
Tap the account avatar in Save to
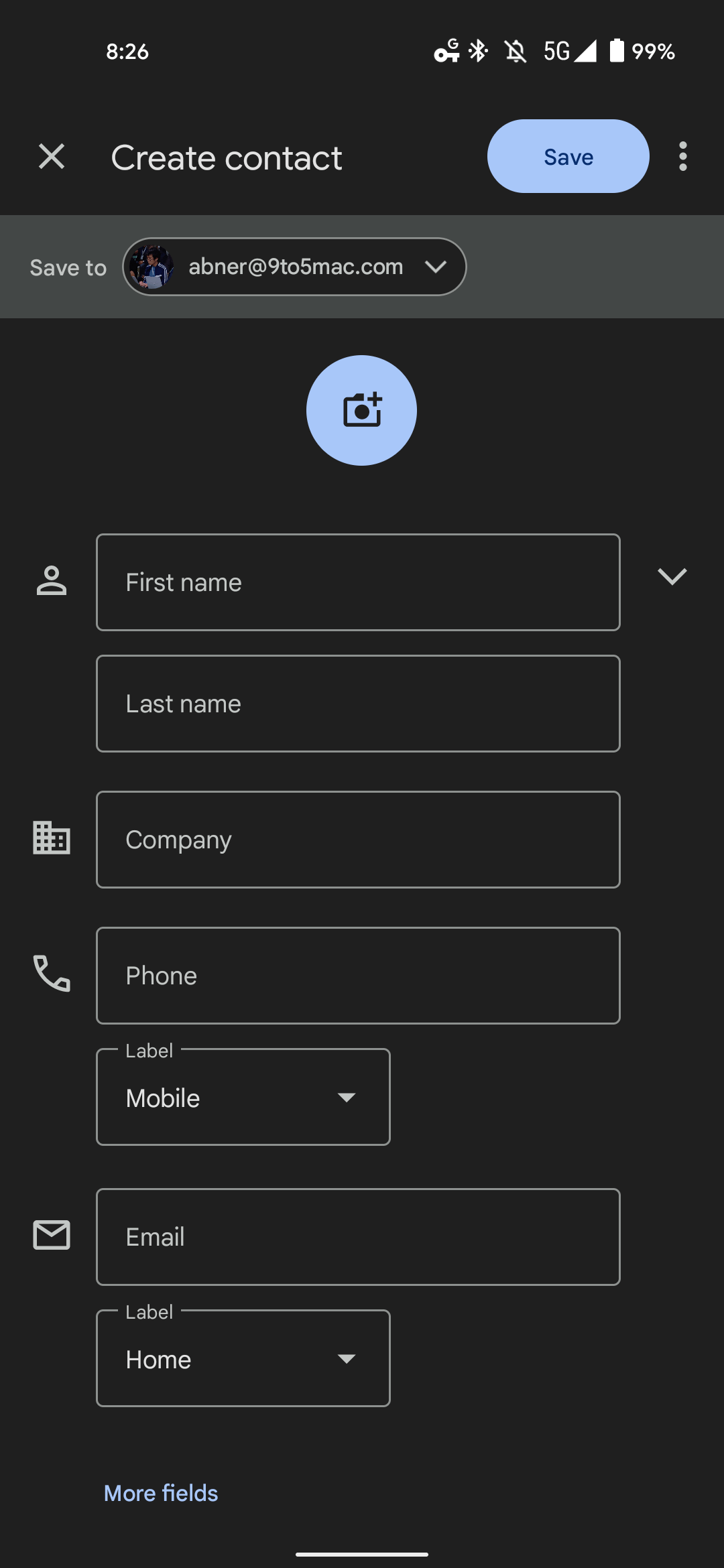click(152, 267)
